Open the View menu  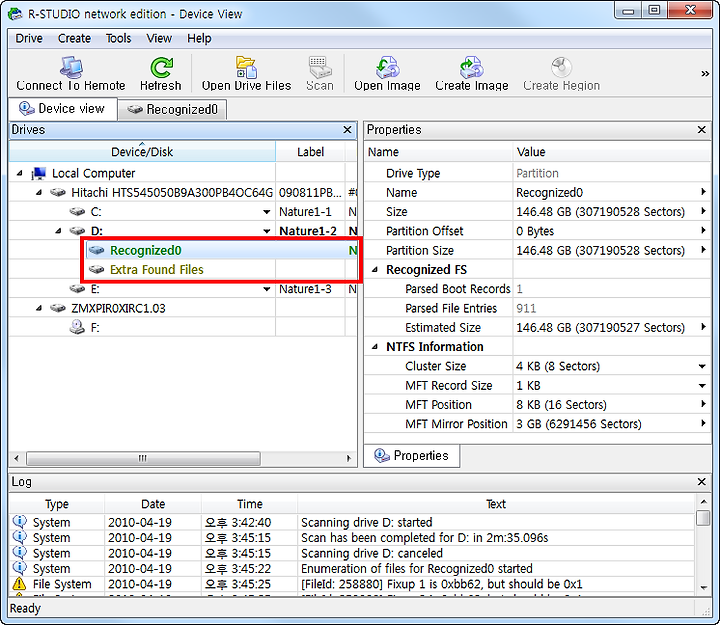tap(159, 39)
